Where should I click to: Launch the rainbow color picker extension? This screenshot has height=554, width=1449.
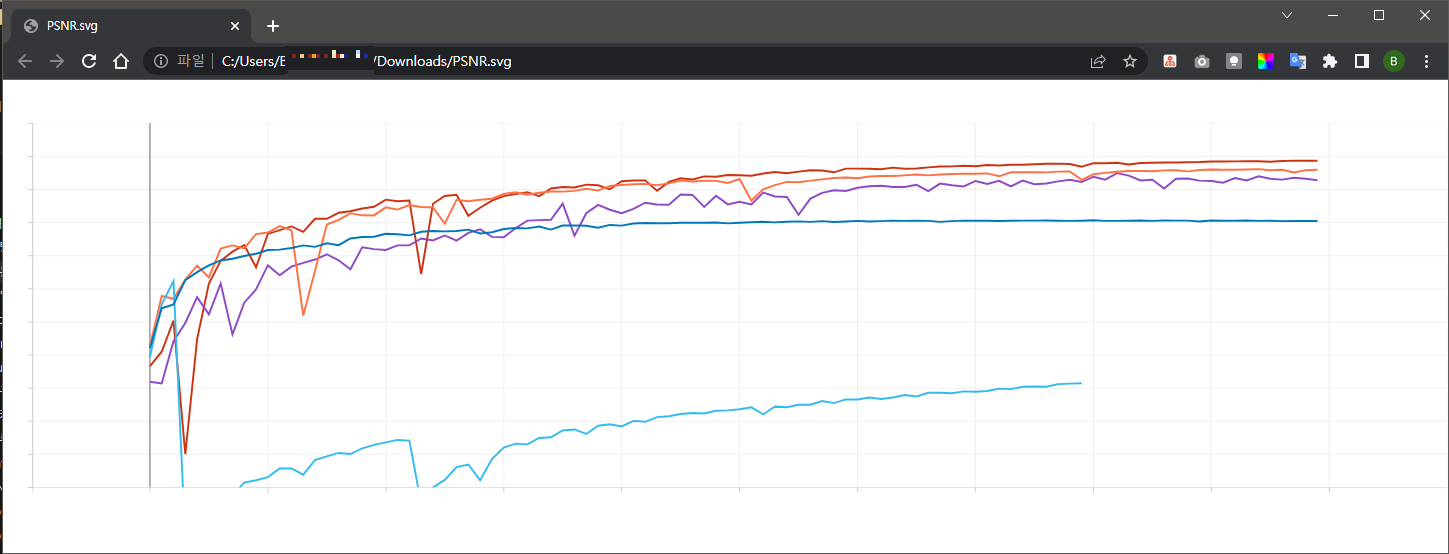pyautogui.click(x=1266, y=61)
